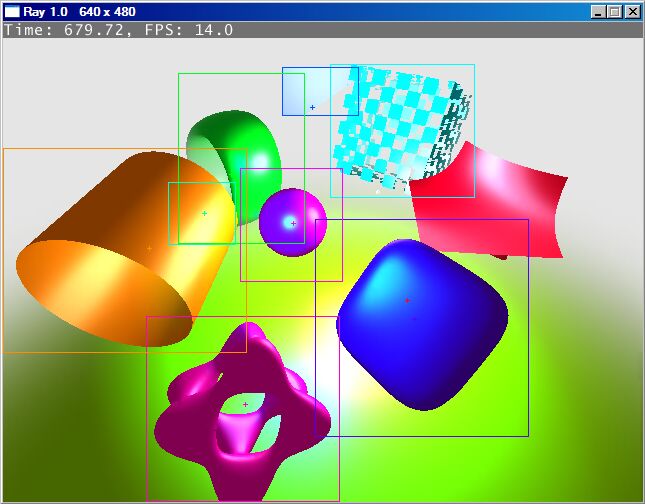Screen dimensions: 645x504
Task: Click the Time and FPS status readout
Action: (x=119, y=30)
